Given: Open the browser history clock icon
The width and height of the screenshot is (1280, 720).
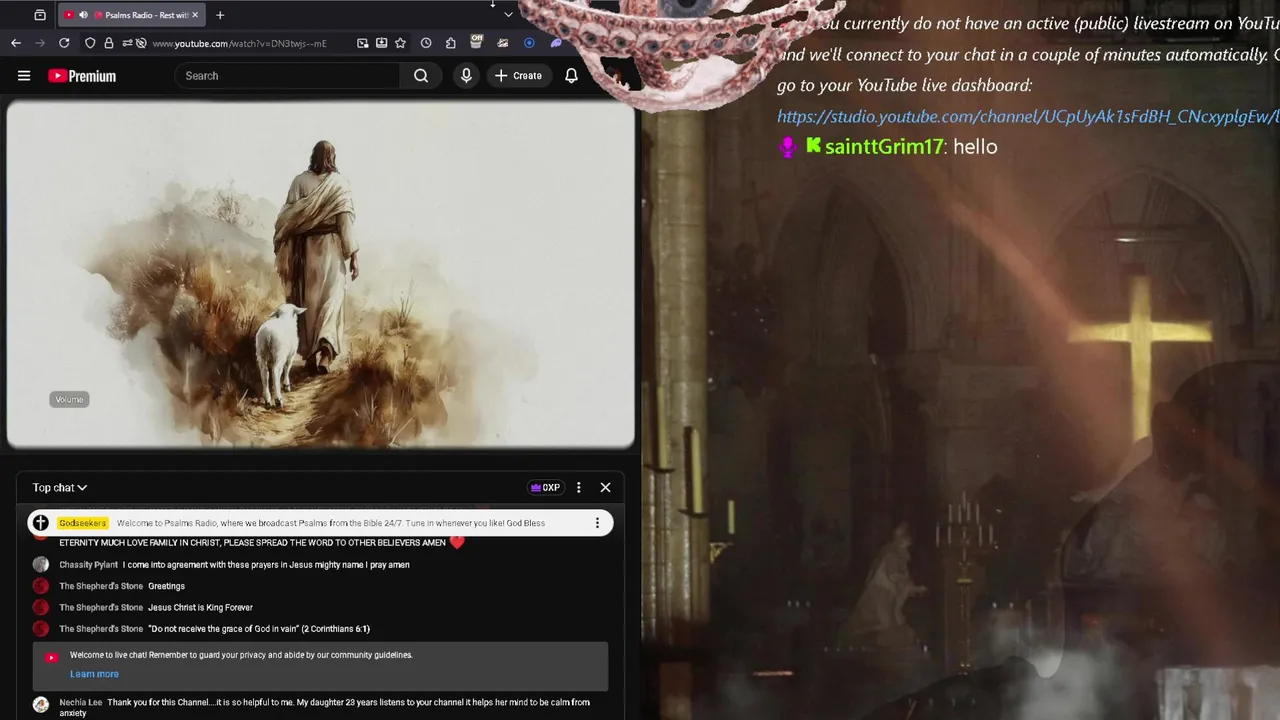Looking at the screenshot, I should coord(426,43).
